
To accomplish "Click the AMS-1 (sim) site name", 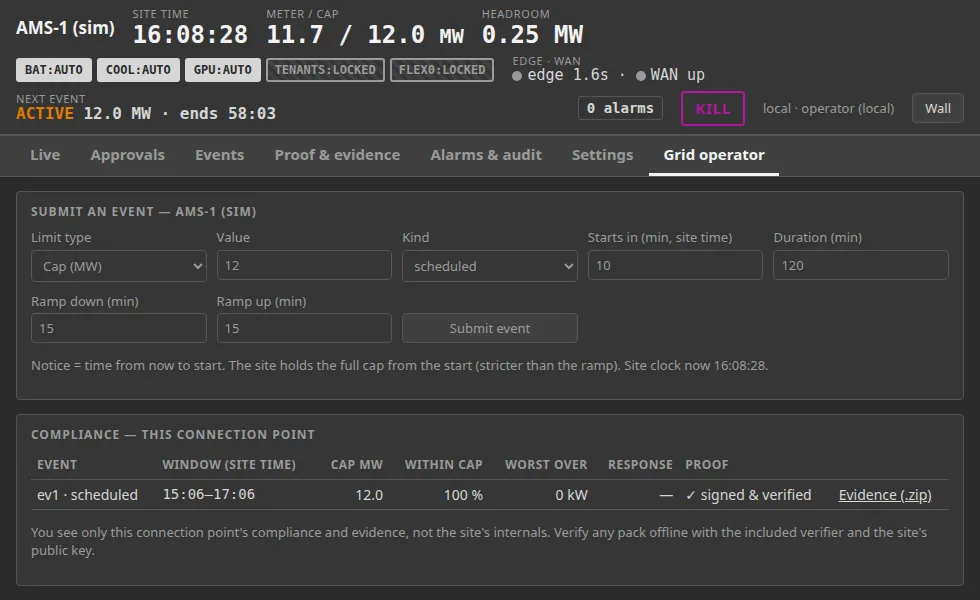I will 66,28.
